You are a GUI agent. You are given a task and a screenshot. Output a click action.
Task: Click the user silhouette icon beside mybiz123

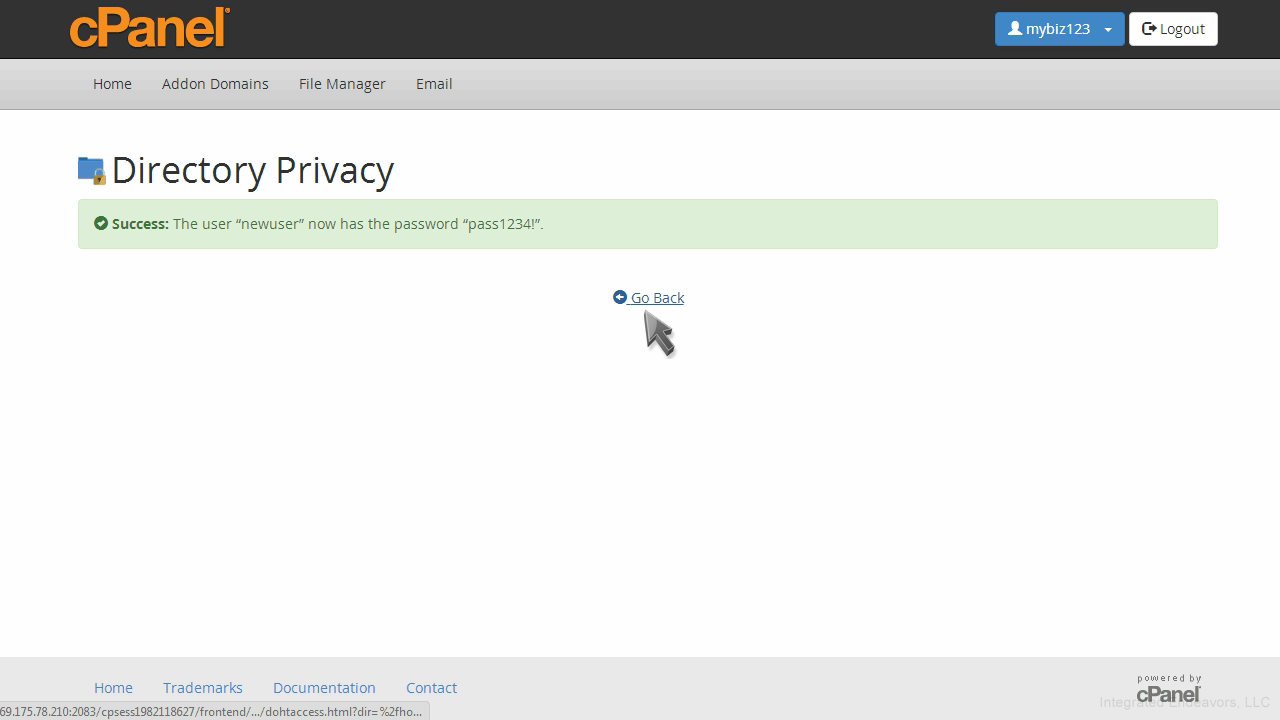1014,29
